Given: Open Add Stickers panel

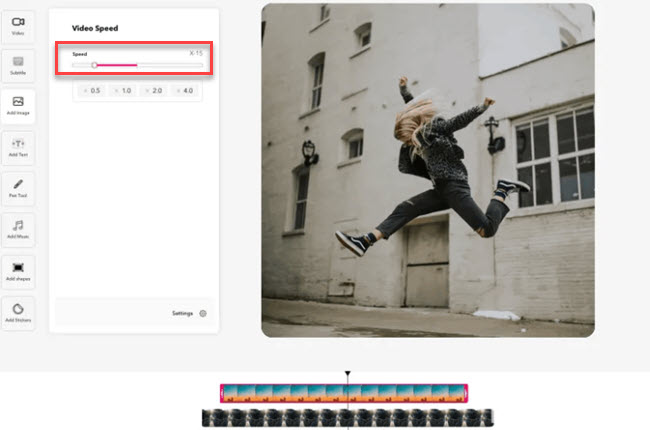Looking at the screenshot, I should pyautogui.click(x=18, y=313).
